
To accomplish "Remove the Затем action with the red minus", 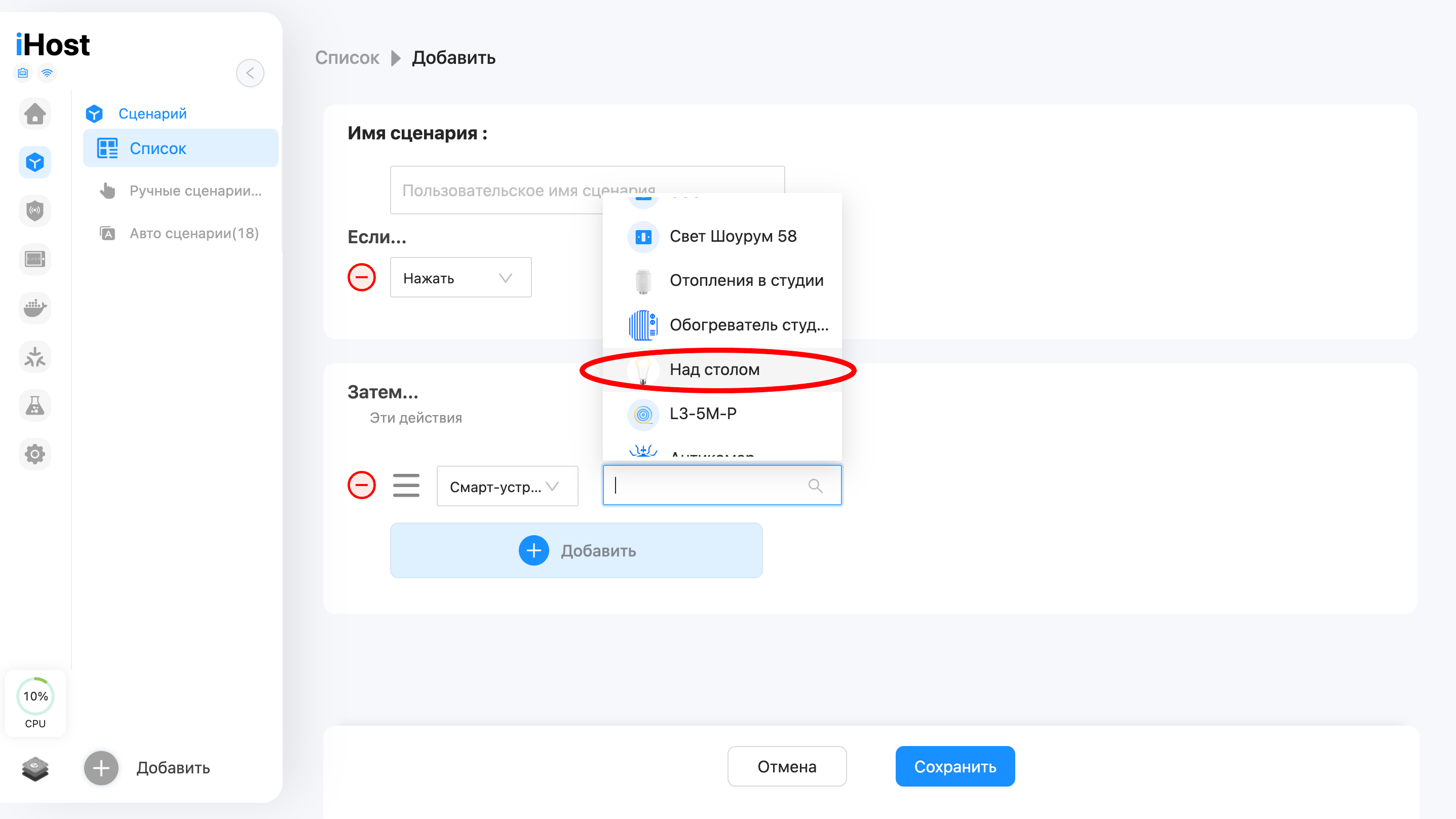I will (x=362, y=486).
